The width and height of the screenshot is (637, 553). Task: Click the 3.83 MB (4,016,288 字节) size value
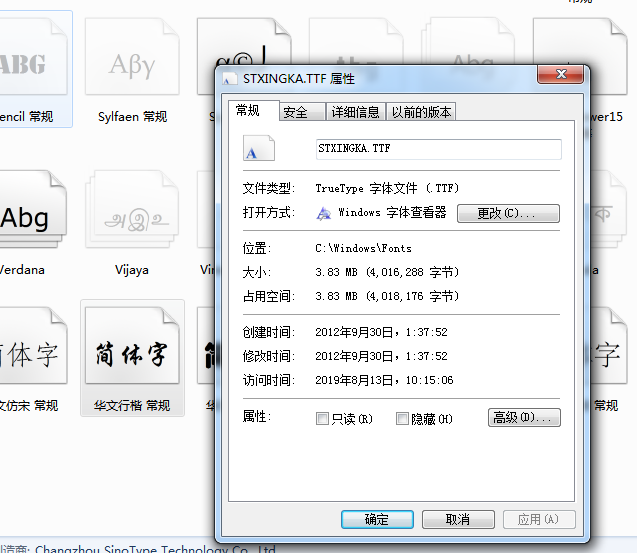tap(387, 272)
